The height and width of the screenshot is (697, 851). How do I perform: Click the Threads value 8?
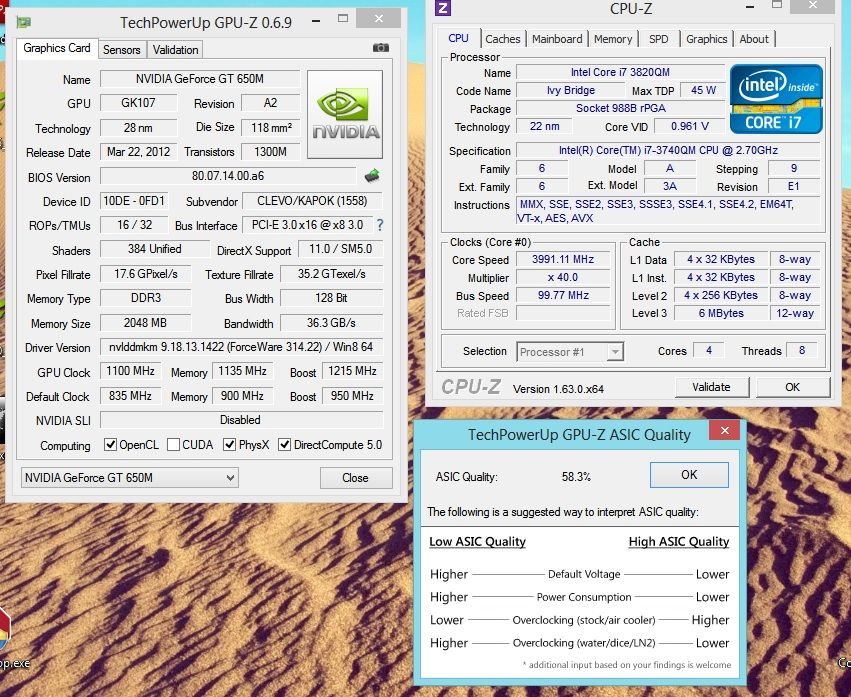point(802,351)
